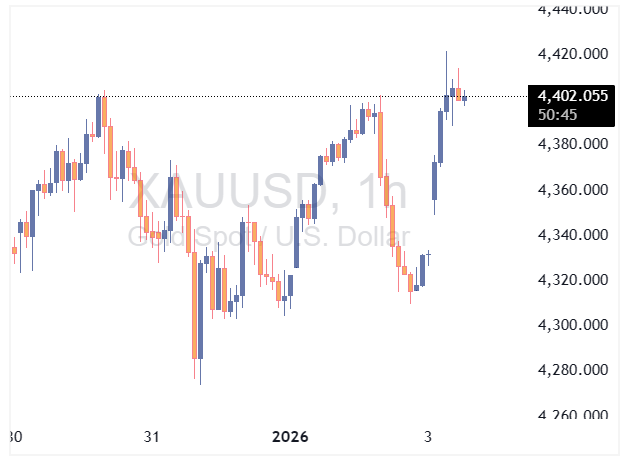The height and width of the screenshot is (469, 629).
Task: Click the 50:45 candle countdown timer
Action: [x=555, y=114]
